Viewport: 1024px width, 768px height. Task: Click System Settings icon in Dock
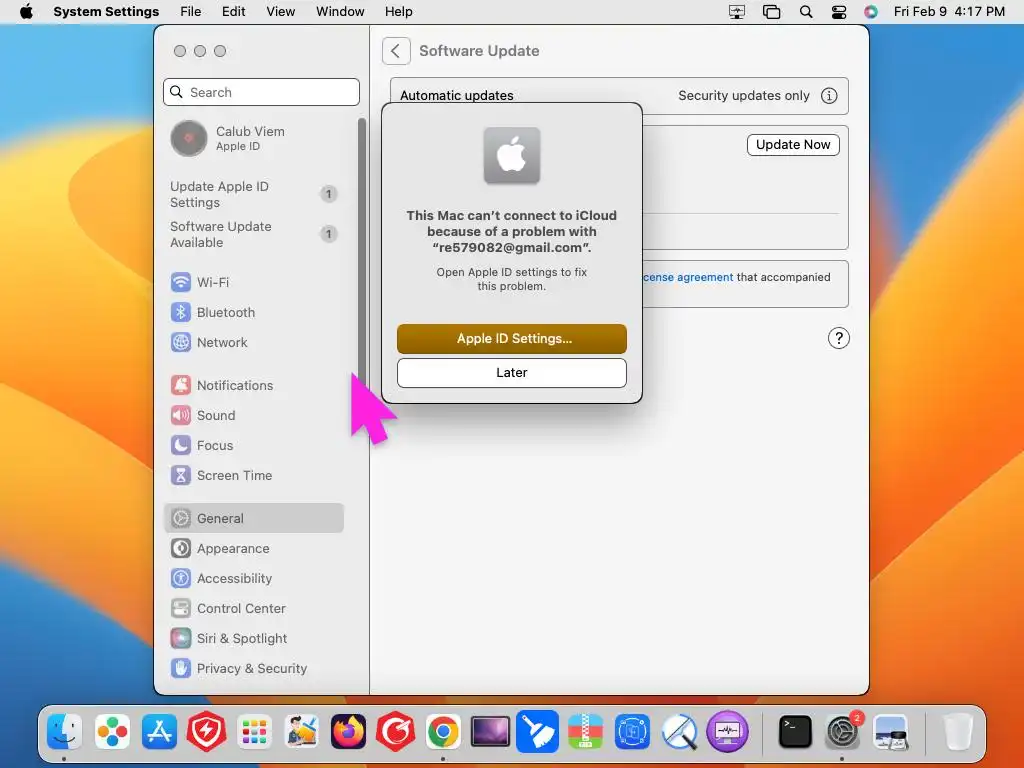[843, 731]
